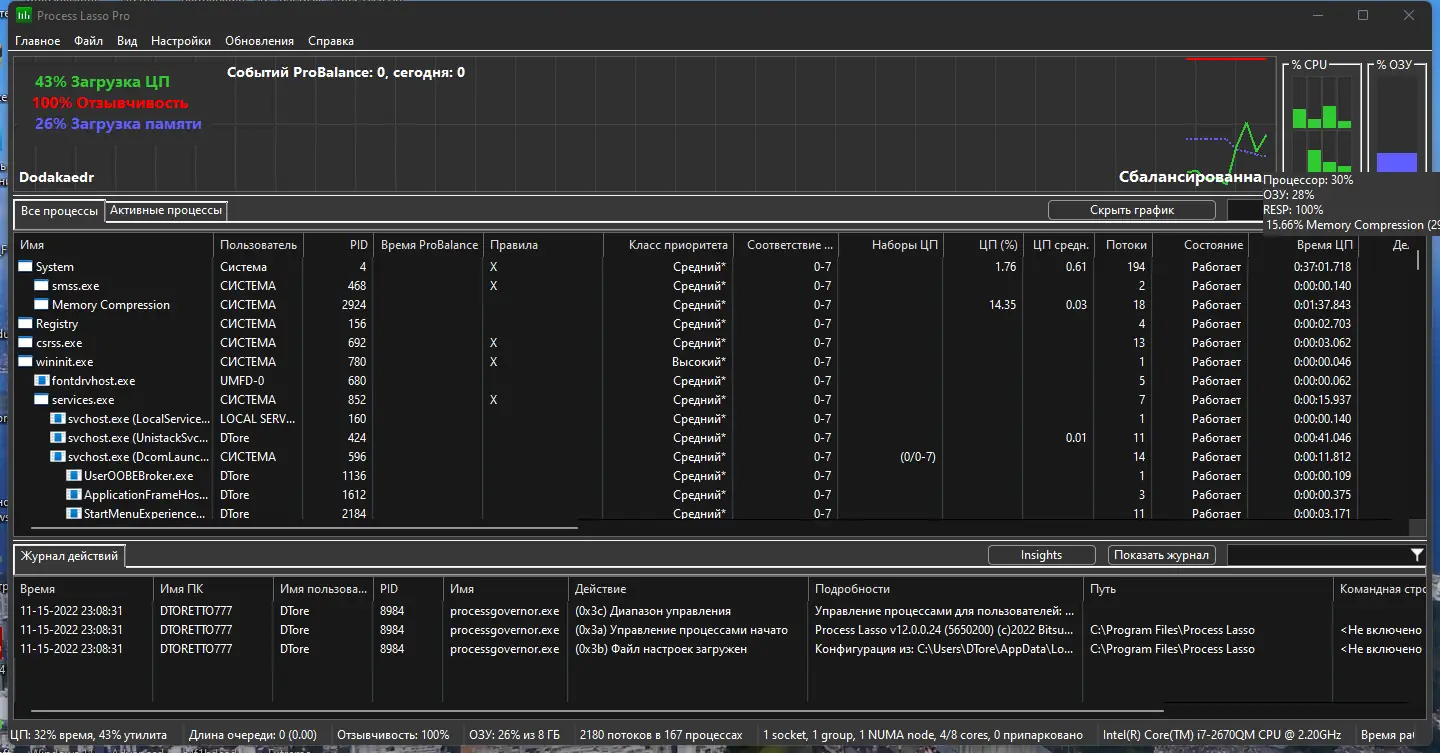Open the Главное menu
1440x753 pixels.
tap(37, 41)
